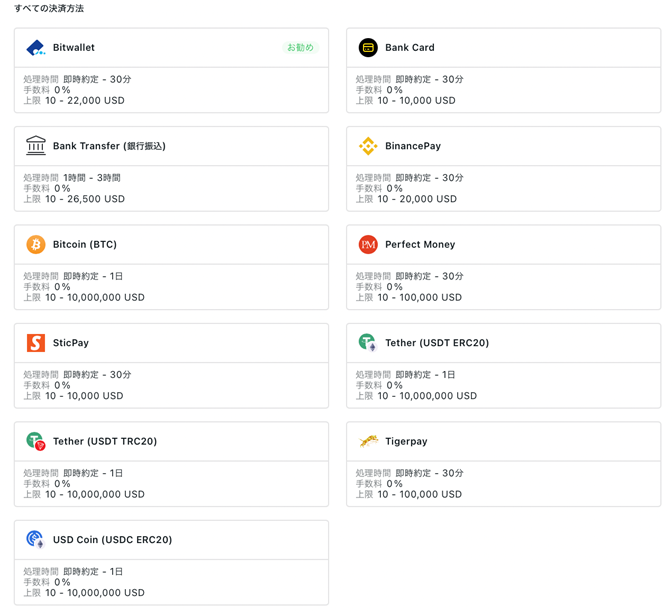This screenshot has height=614, width=672.
Task: Click the Bank Transfer building icon
Action: click(36, 146)
